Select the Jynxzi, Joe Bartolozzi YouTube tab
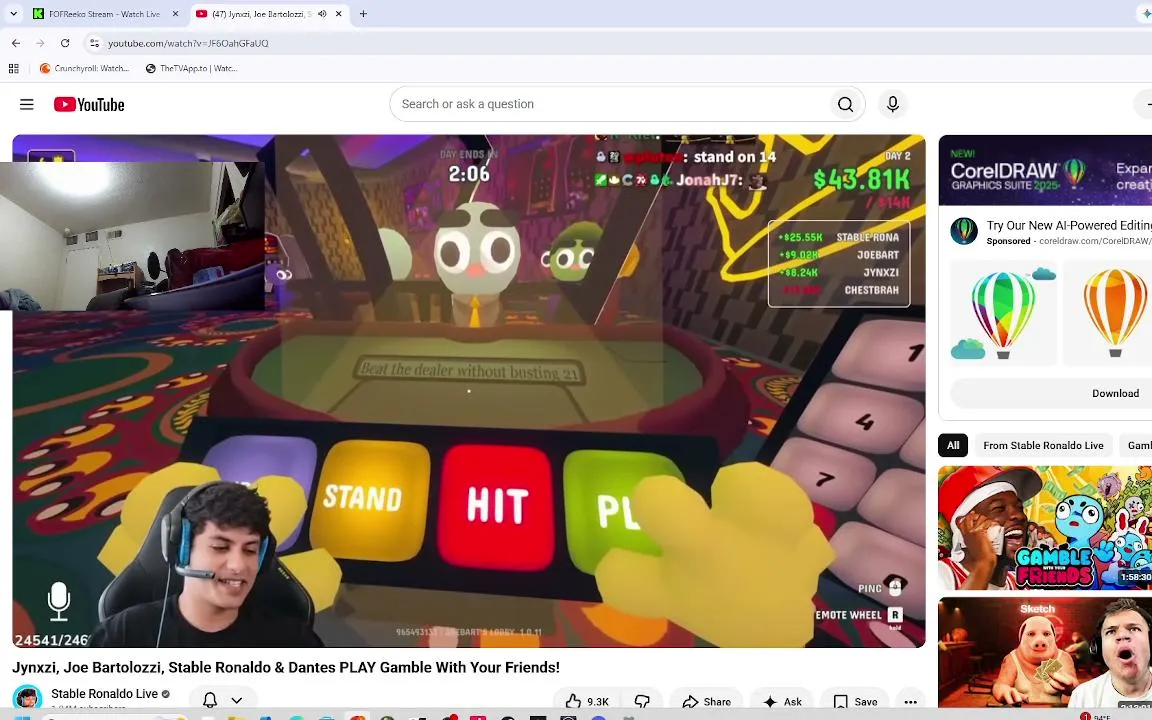The width and height of the screenshot is (1152, 720). click(x=261, y=14)
